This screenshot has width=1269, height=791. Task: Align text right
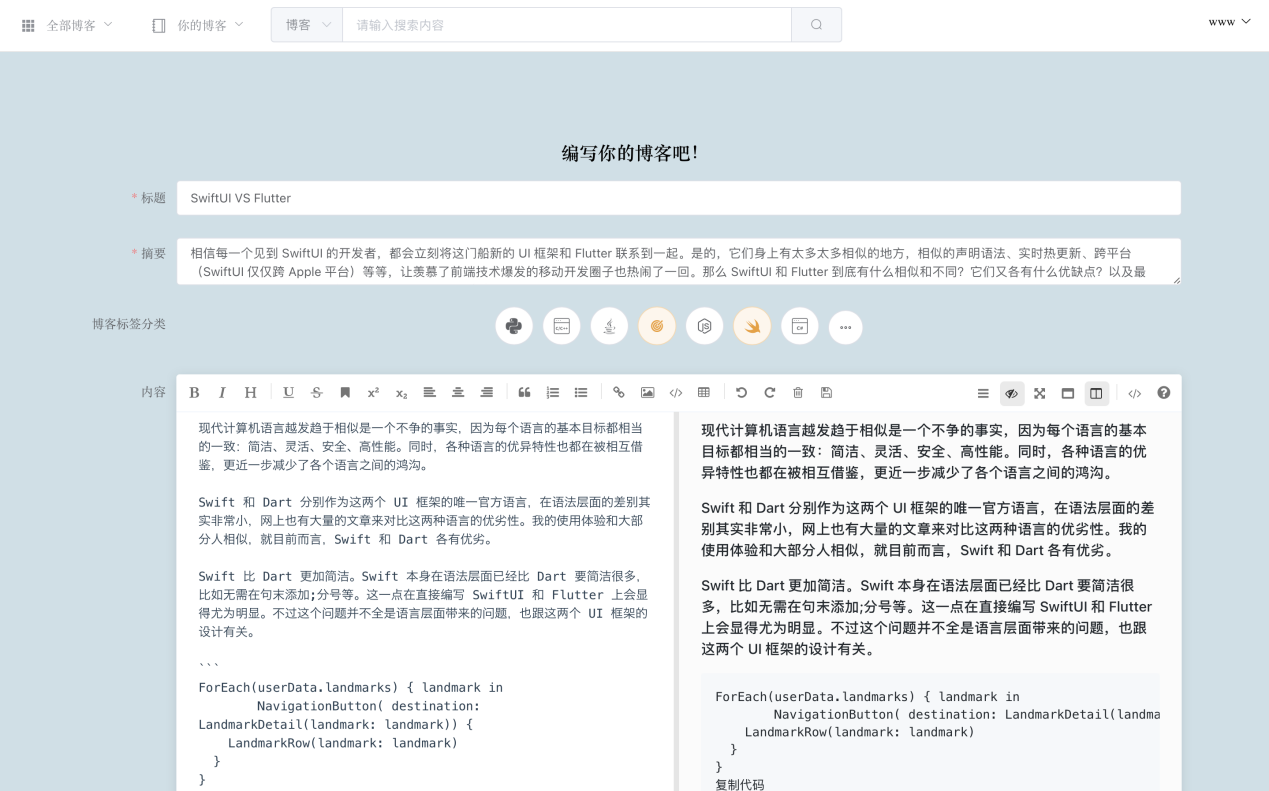coord(487,393)
